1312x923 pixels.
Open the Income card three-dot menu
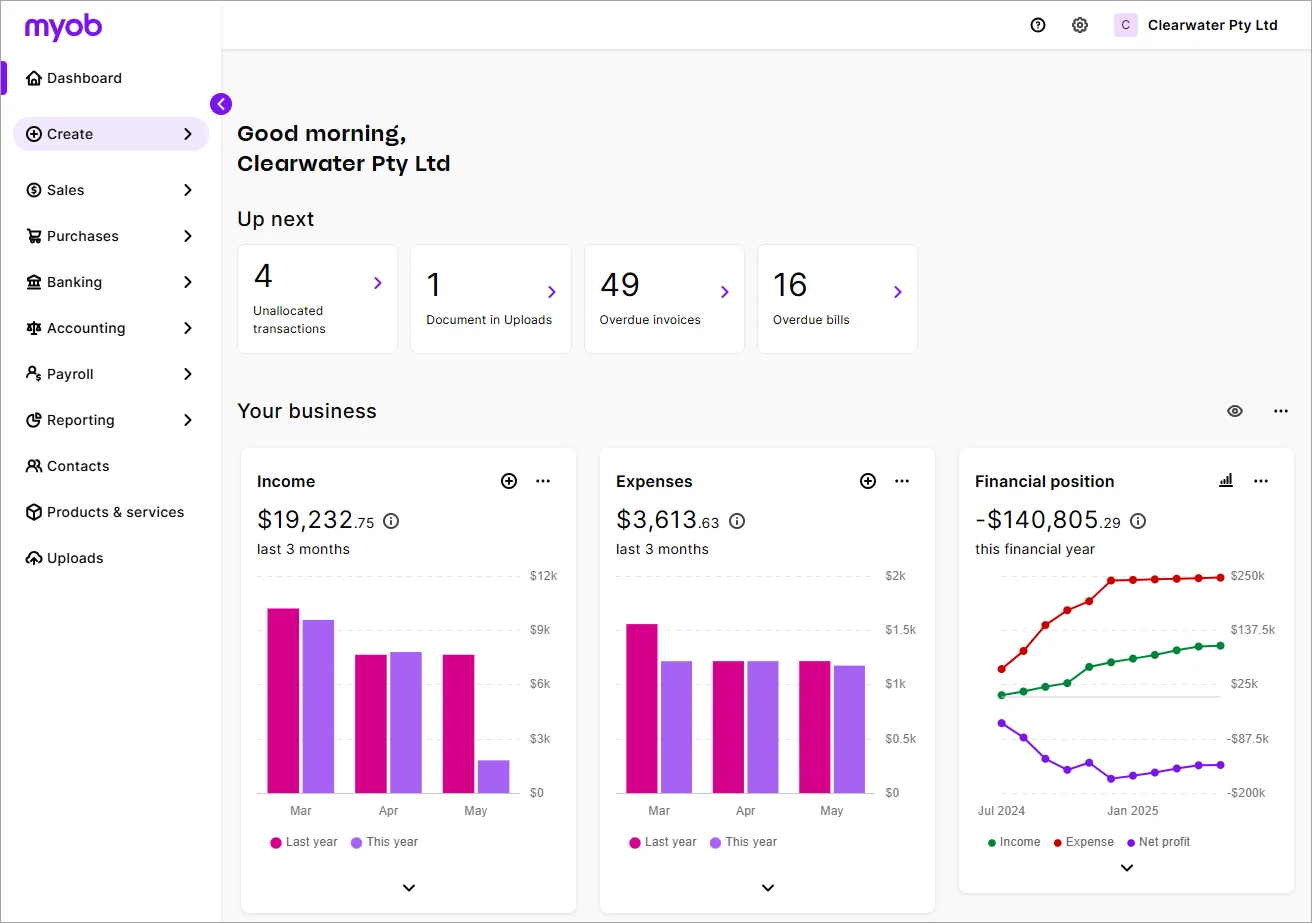[543, 481]
